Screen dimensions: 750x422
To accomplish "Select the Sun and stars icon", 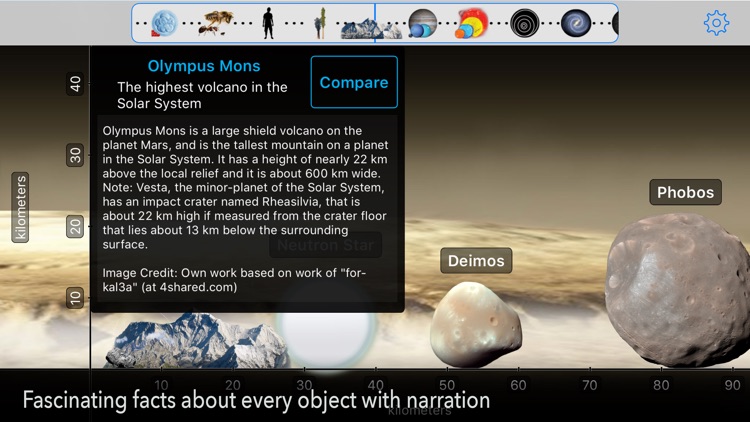I will click(x=471, y=23).
